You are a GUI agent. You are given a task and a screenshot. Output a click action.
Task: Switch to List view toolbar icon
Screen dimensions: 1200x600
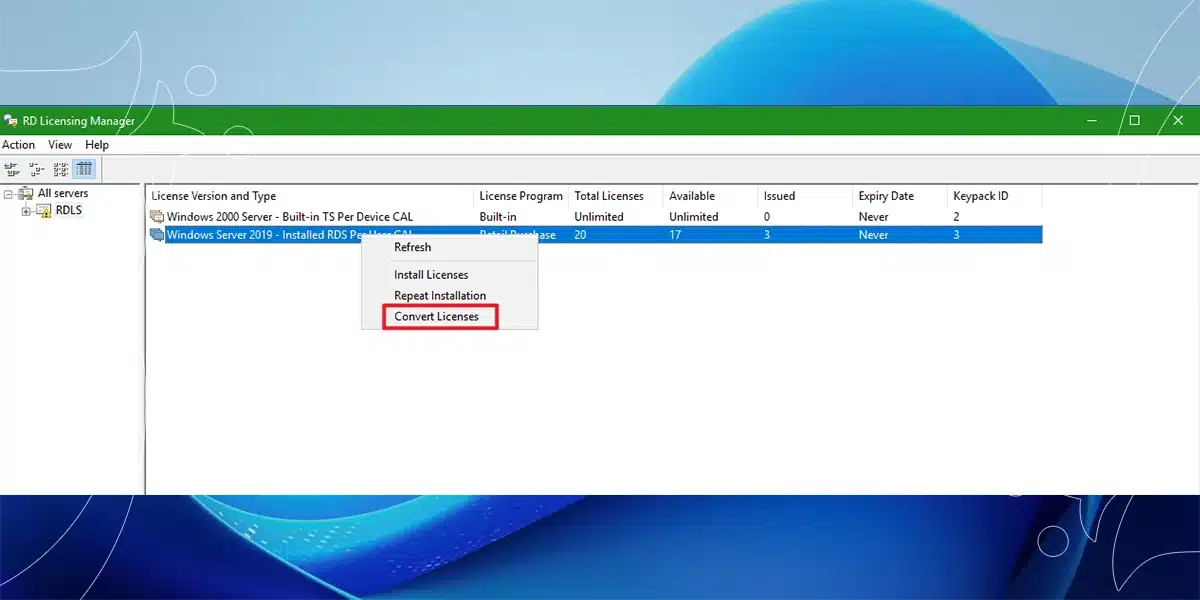[61, 169]
